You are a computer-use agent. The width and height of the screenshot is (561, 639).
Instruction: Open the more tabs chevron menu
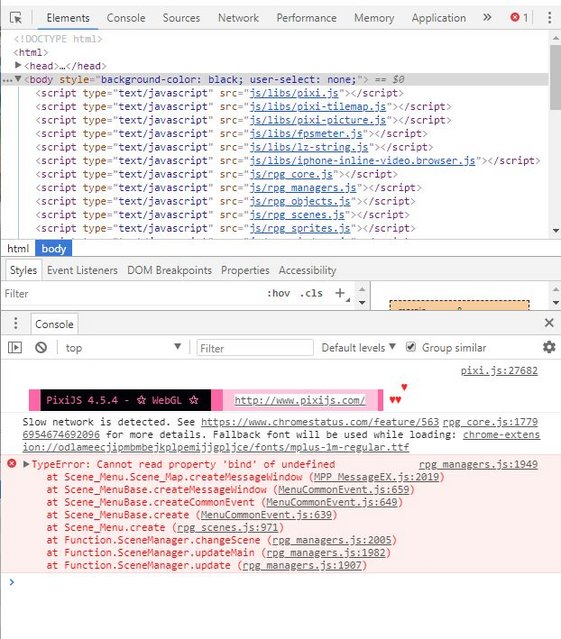pyautogui.click(x=487, y=17)
